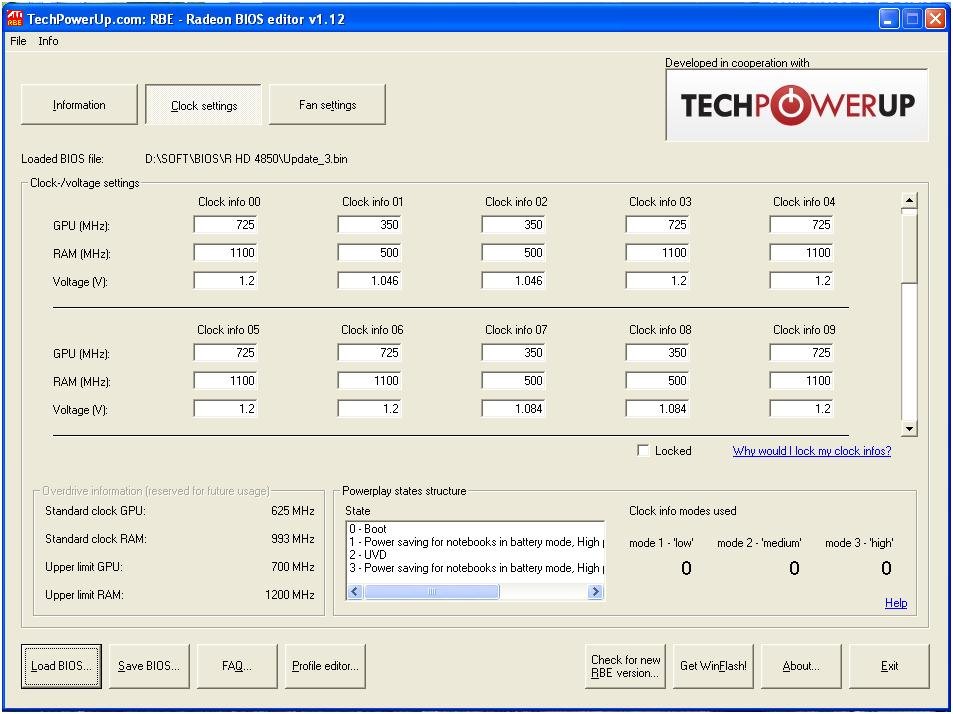Image resolution: width=953 pixels, height=714 pixels.
Task: Open 'Why would I lock my clock infos?' link
Action: tap(811, 450)
